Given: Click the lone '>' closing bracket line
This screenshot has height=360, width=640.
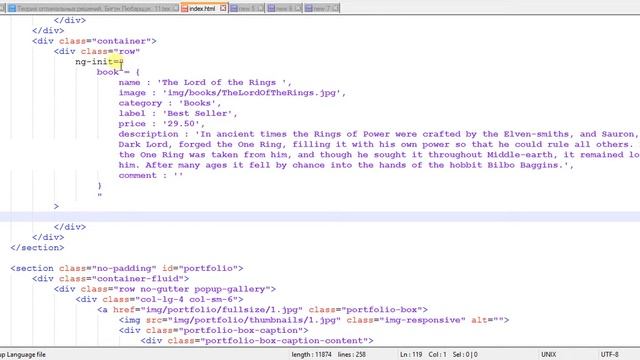Looking at the screenshot, I should point(56,206).
